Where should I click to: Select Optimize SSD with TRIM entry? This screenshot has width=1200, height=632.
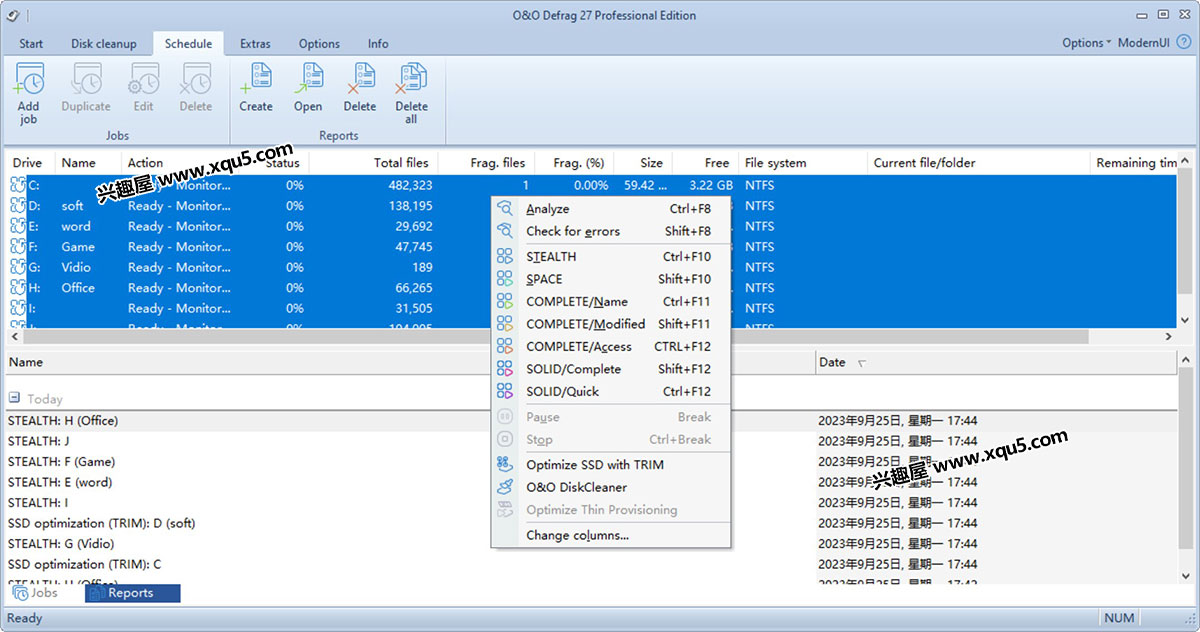click(x=611, y=465)
